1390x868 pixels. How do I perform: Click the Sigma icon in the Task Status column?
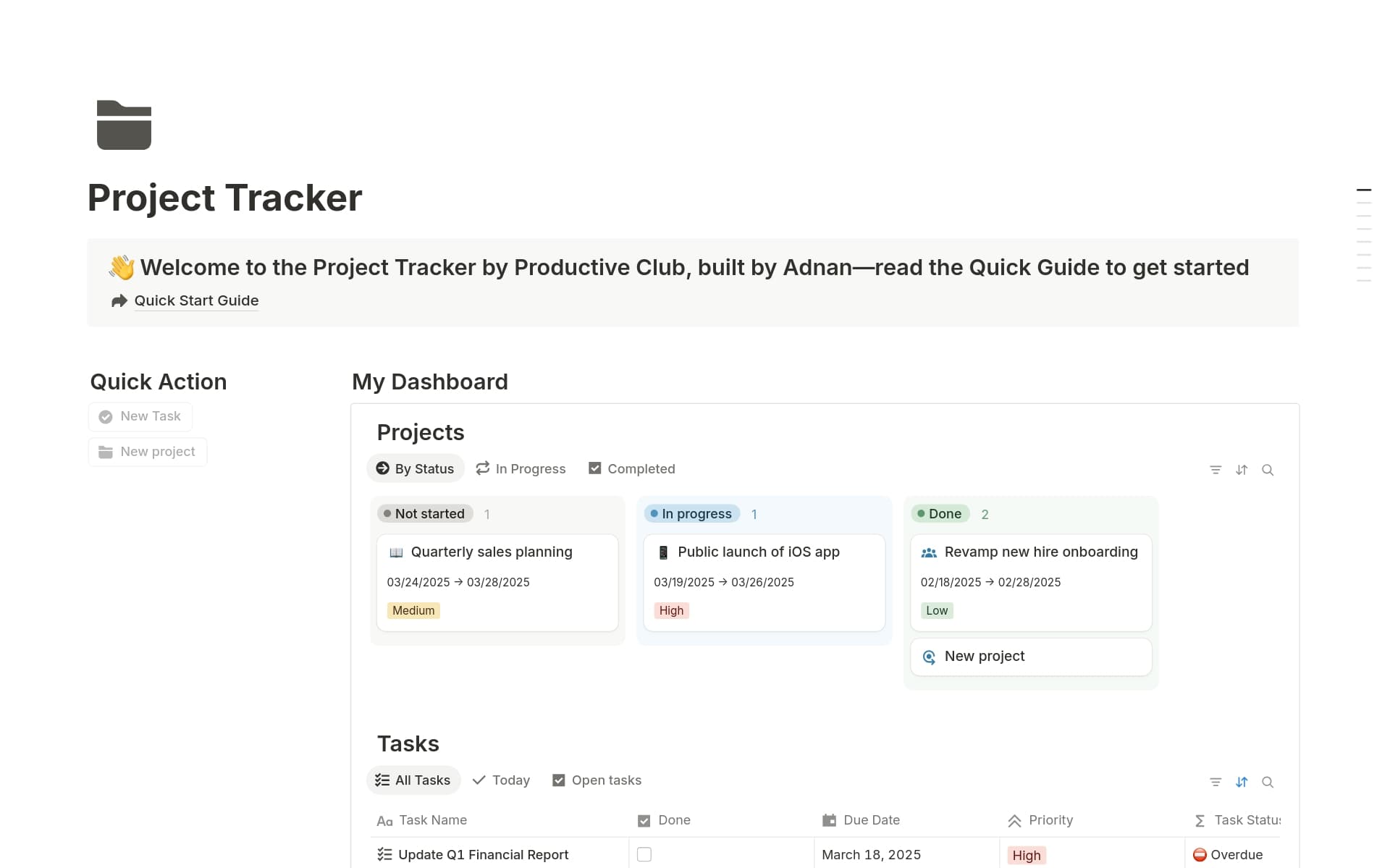pyautogui.click(x=1199, y=819)
